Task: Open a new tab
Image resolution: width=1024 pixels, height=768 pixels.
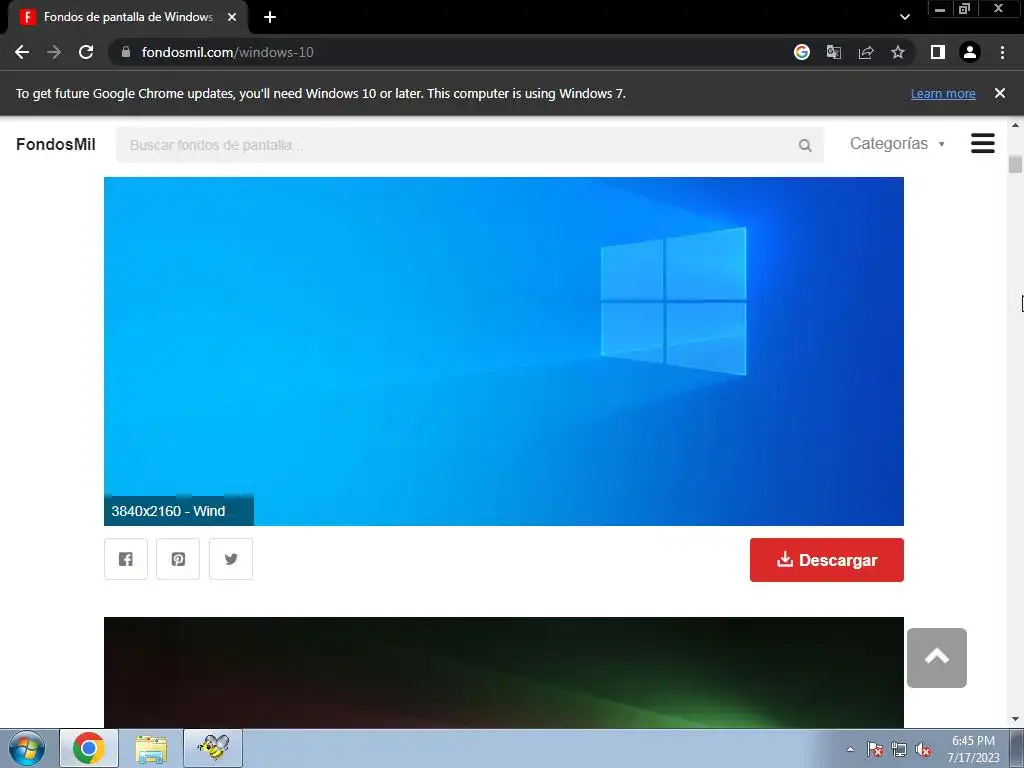Action: click(270, 17)
